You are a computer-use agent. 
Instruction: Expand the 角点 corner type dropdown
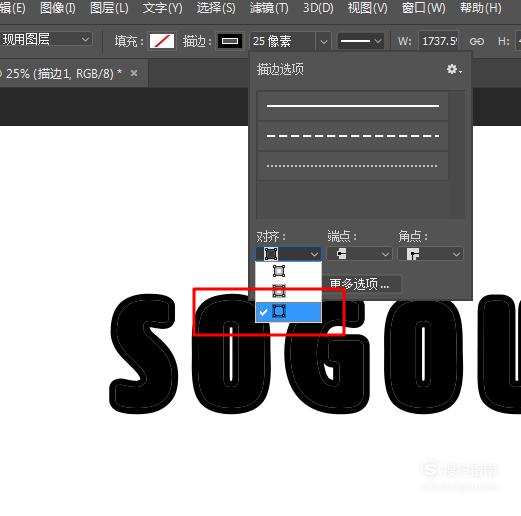[x=430, y=254]
